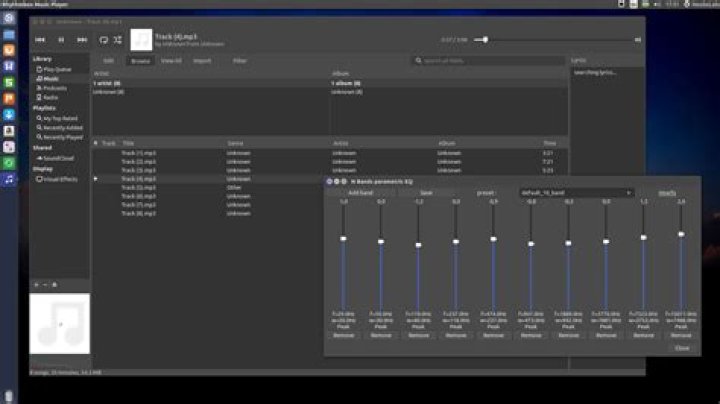Select Podcasts in the library sidebar
This screenshot has width=720, height=404.
click(52, 88)
